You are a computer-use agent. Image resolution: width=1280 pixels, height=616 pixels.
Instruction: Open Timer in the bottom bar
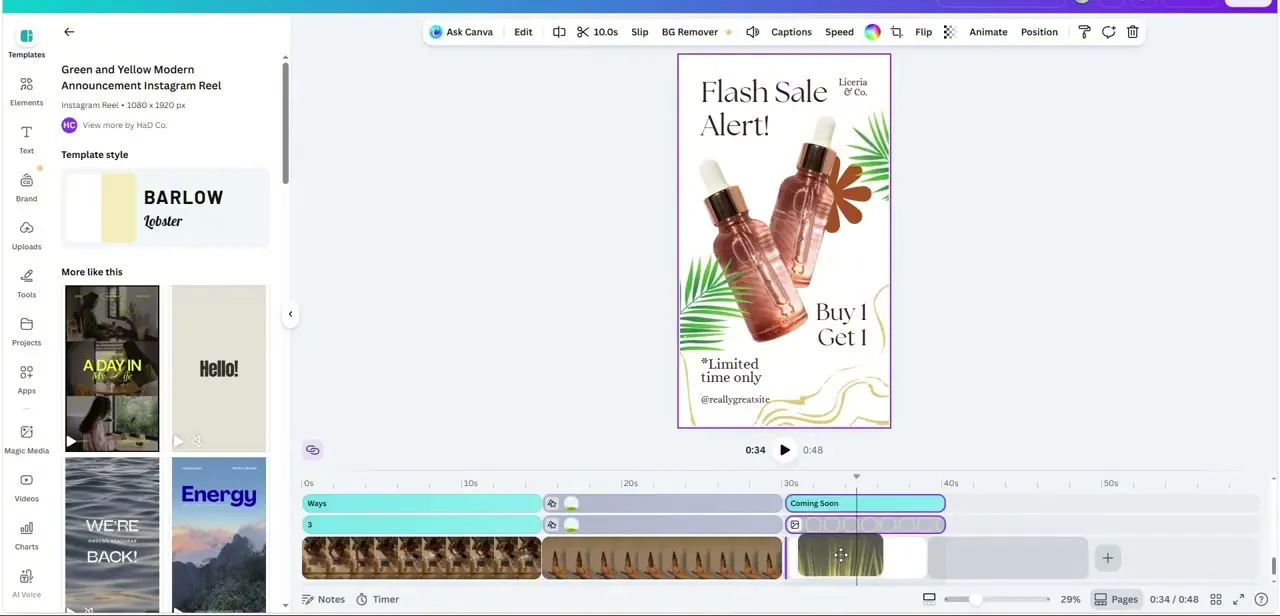(x=378, y=599)
